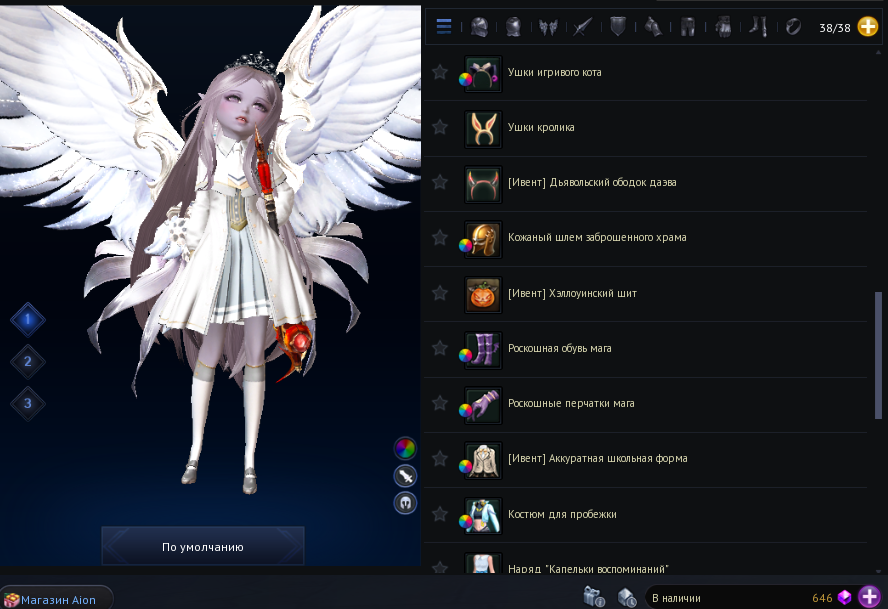The width and height of the screenshot is (888, 609).
Task: Add currency with purple plus button
Action: (869, 597)
